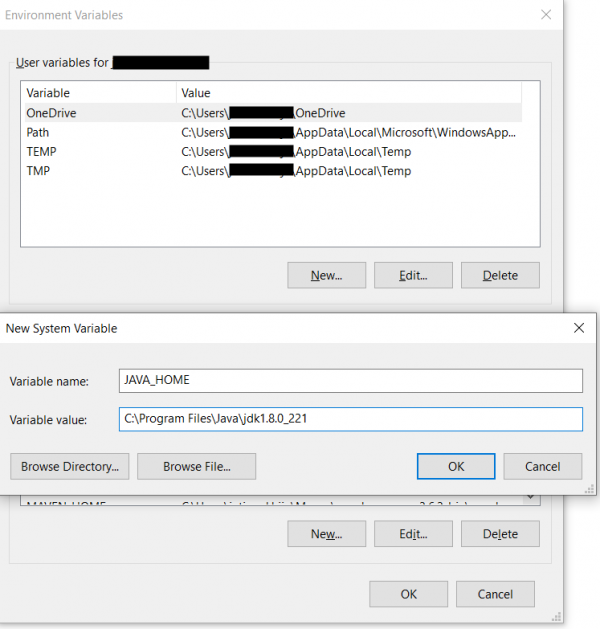
Task: Click the system variables list scroll-down arrow
Action: point(531,498)
